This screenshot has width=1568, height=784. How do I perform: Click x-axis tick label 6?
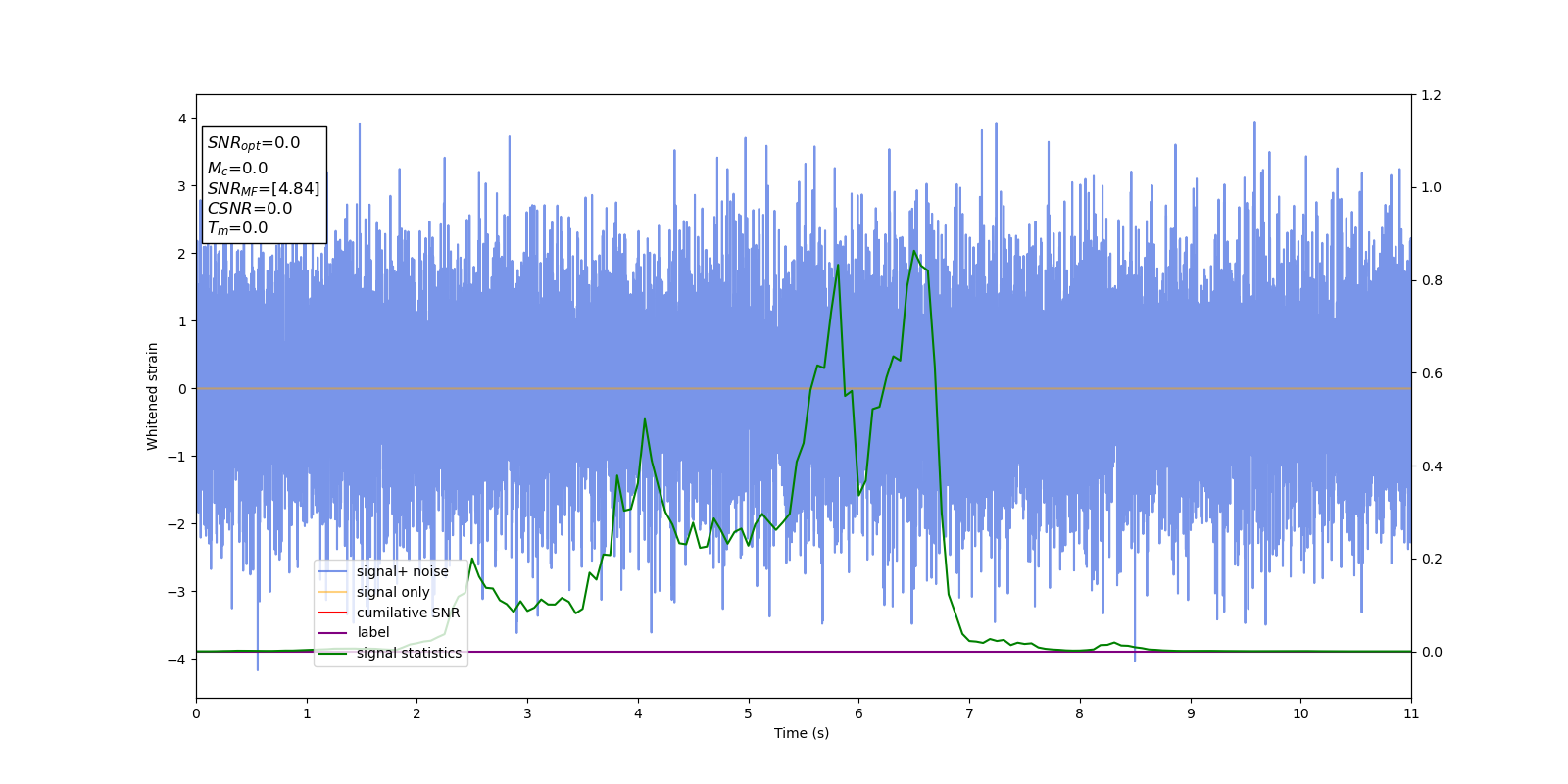point(858,713)
